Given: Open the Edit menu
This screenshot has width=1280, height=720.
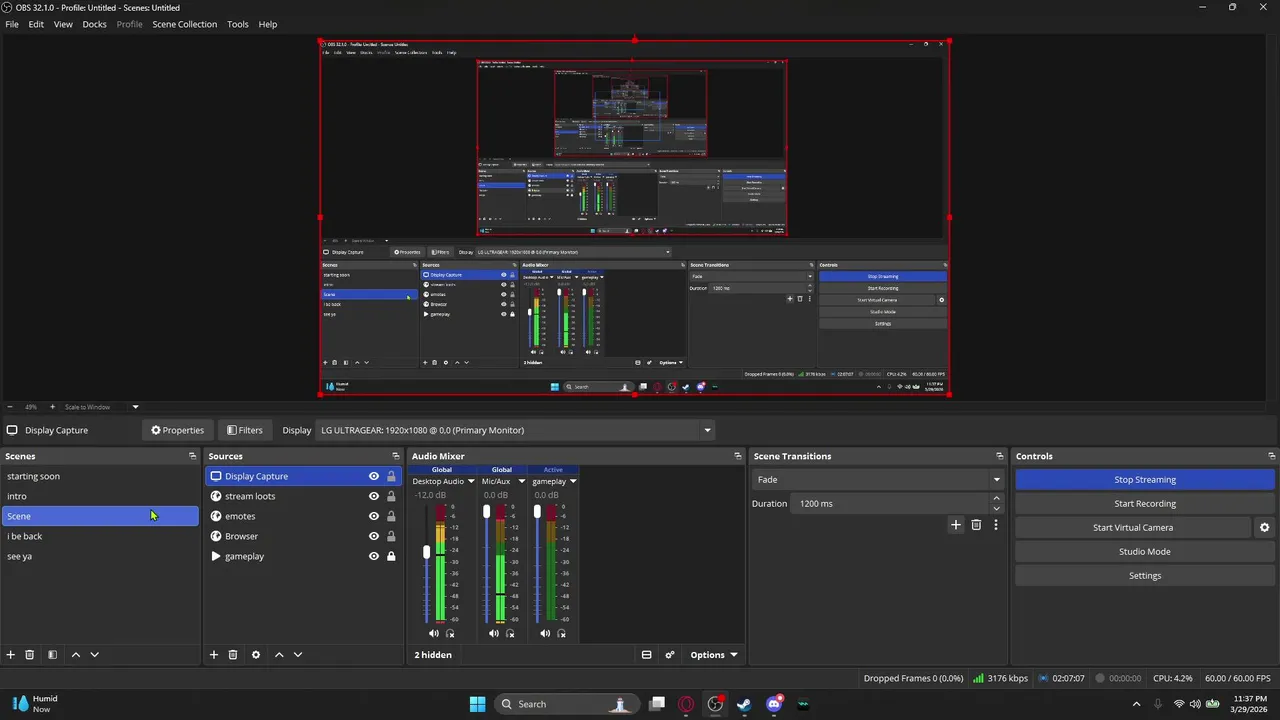Looking at the screenshot, I should click(x=36, y=24).
